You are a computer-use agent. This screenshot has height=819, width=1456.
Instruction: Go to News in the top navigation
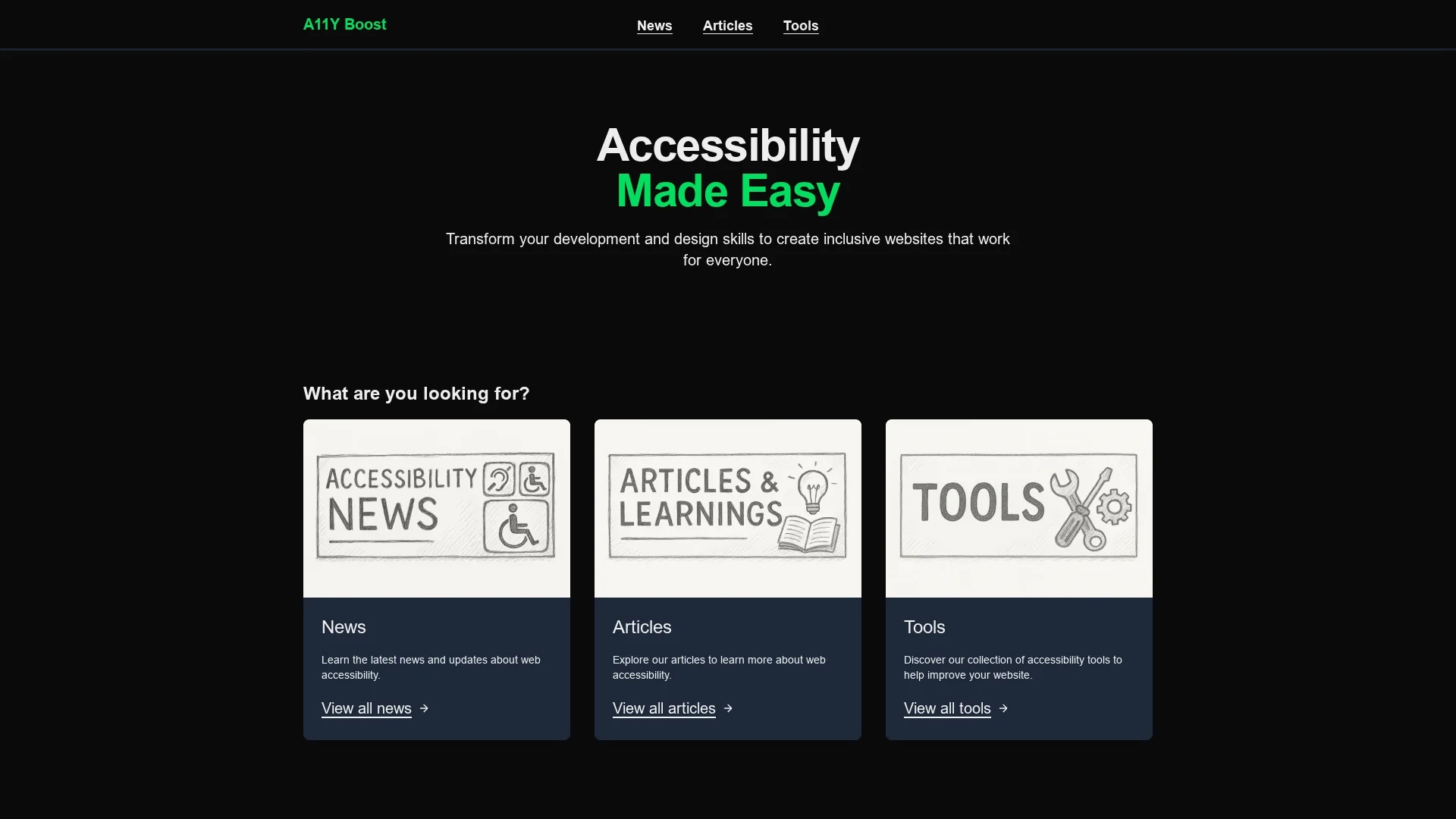tap(654, 26)
